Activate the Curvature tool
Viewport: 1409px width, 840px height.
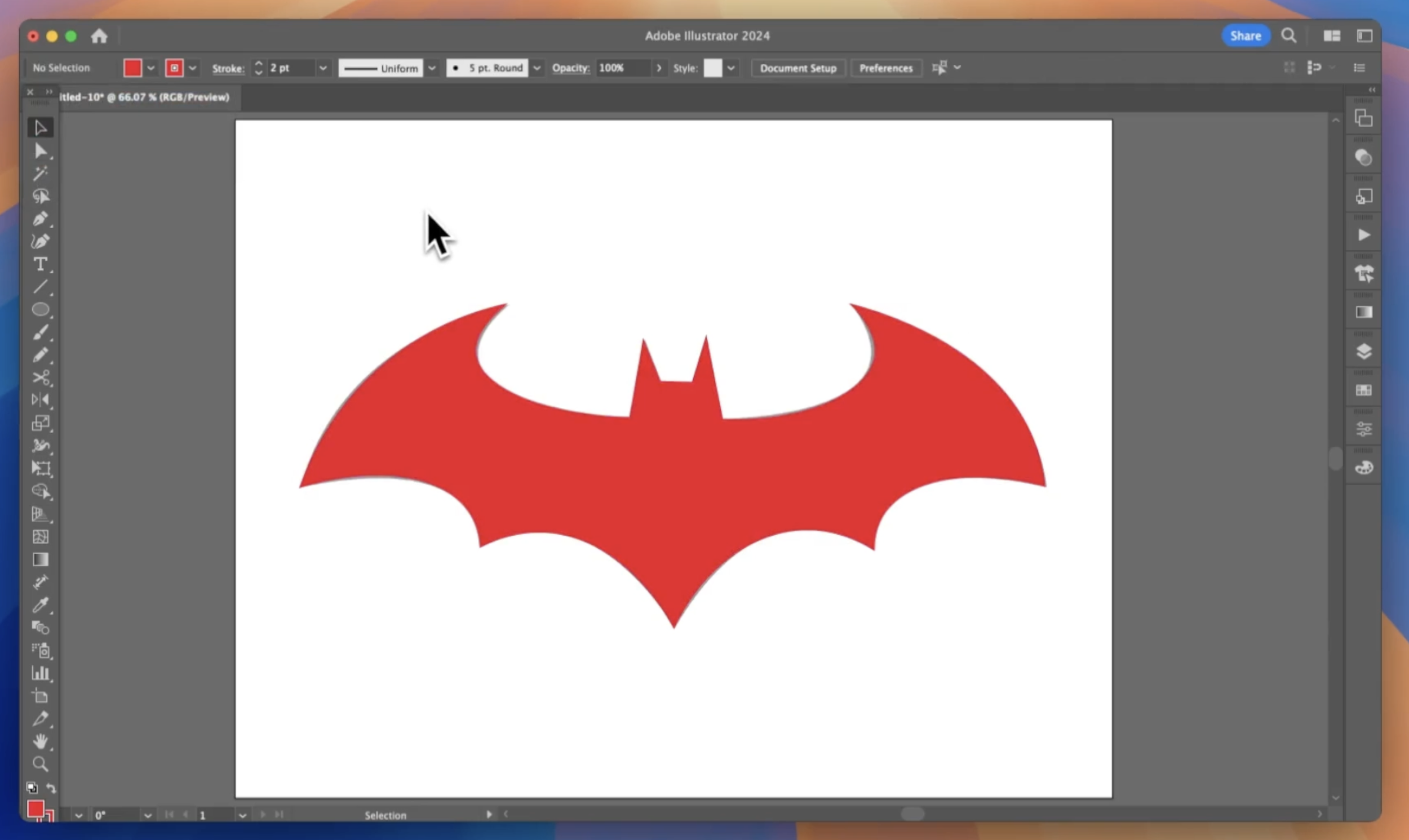40,242
